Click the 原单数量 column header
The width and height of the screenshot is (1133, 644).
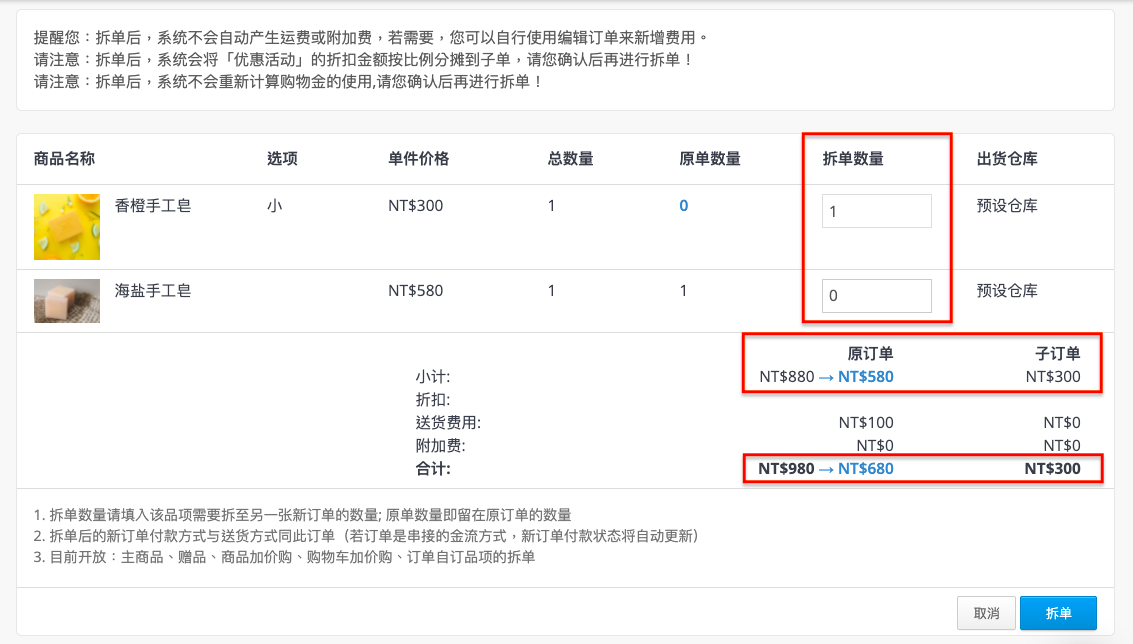(710, 159)
